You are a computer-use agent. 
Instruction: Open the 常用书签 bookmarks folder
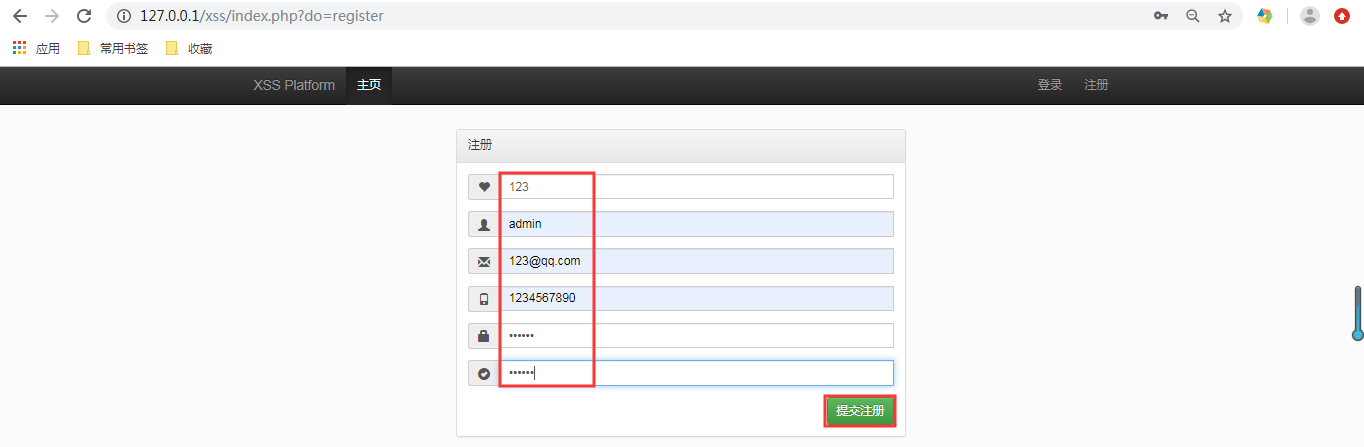pos(113,48)
